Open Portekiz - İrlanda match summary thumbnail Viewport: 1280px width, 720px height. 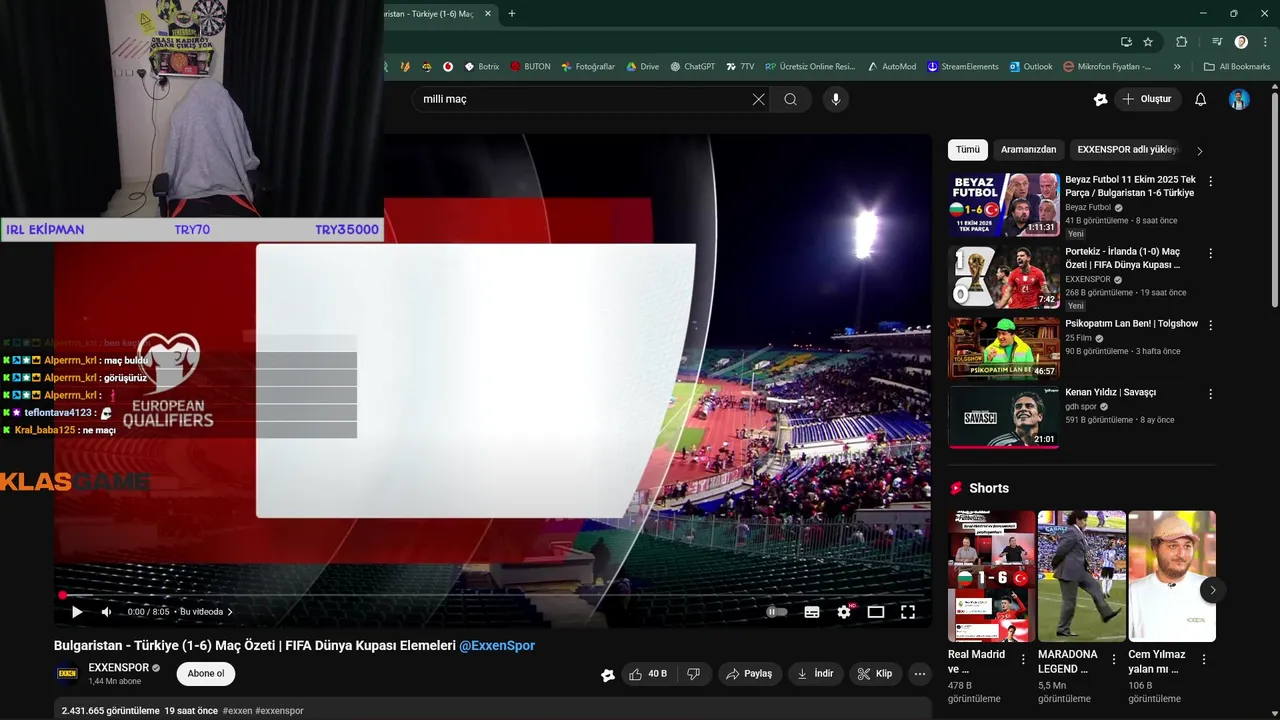click(x=1003, y=276)
